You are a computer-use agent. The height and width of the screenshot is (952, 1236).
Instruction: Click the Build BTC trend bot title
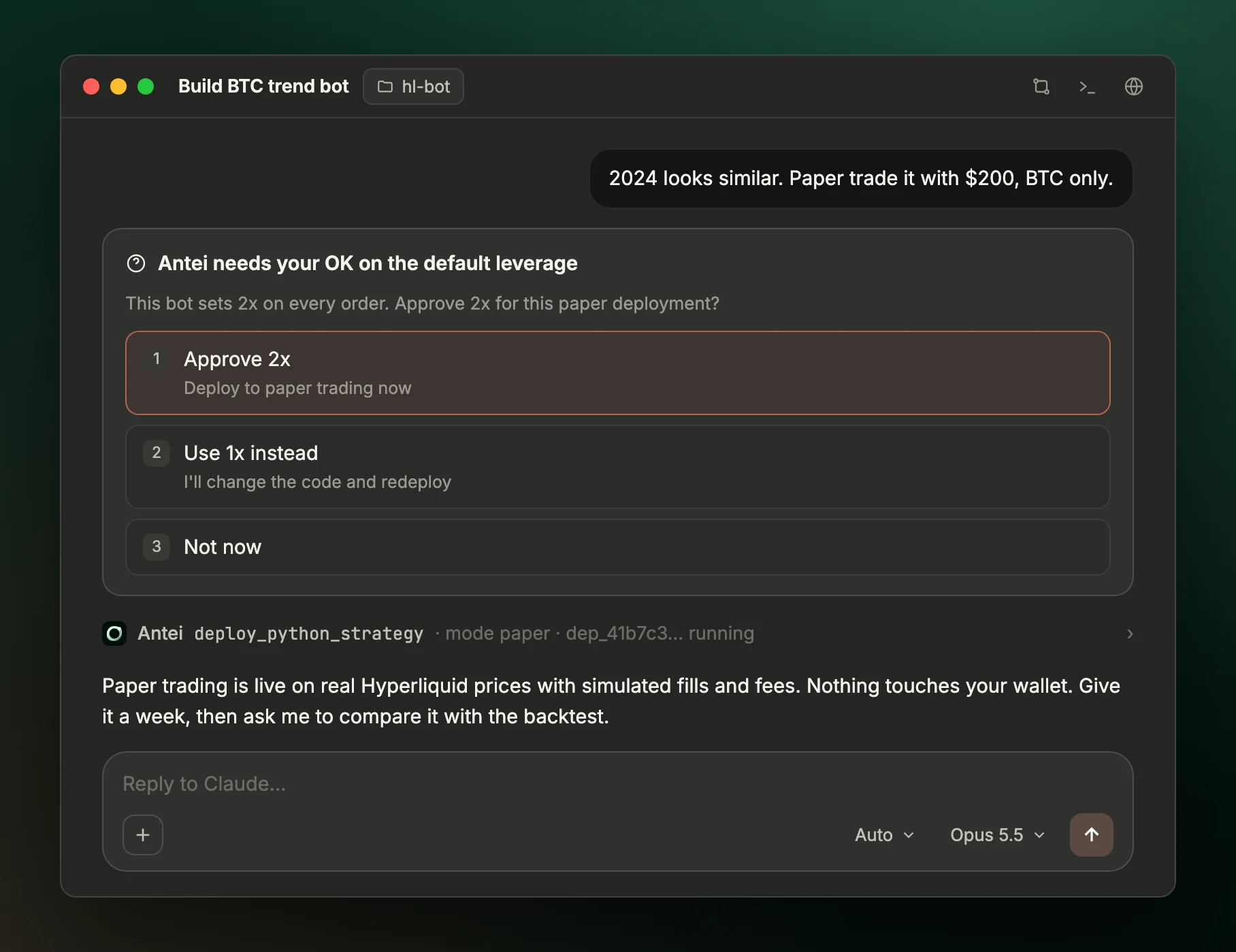pos(263,86)
